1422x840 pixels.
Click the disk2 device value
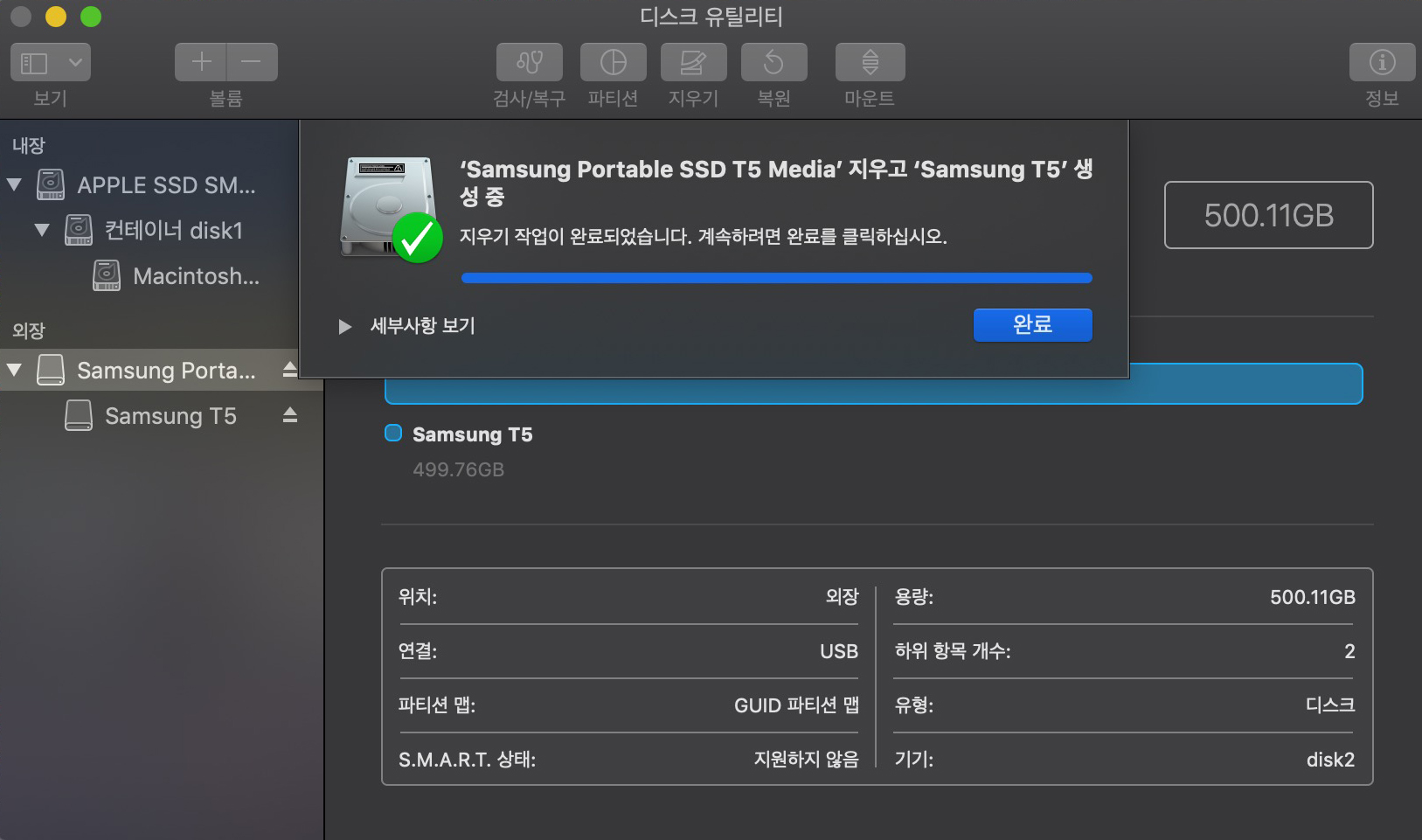(x=1330, y=760)
